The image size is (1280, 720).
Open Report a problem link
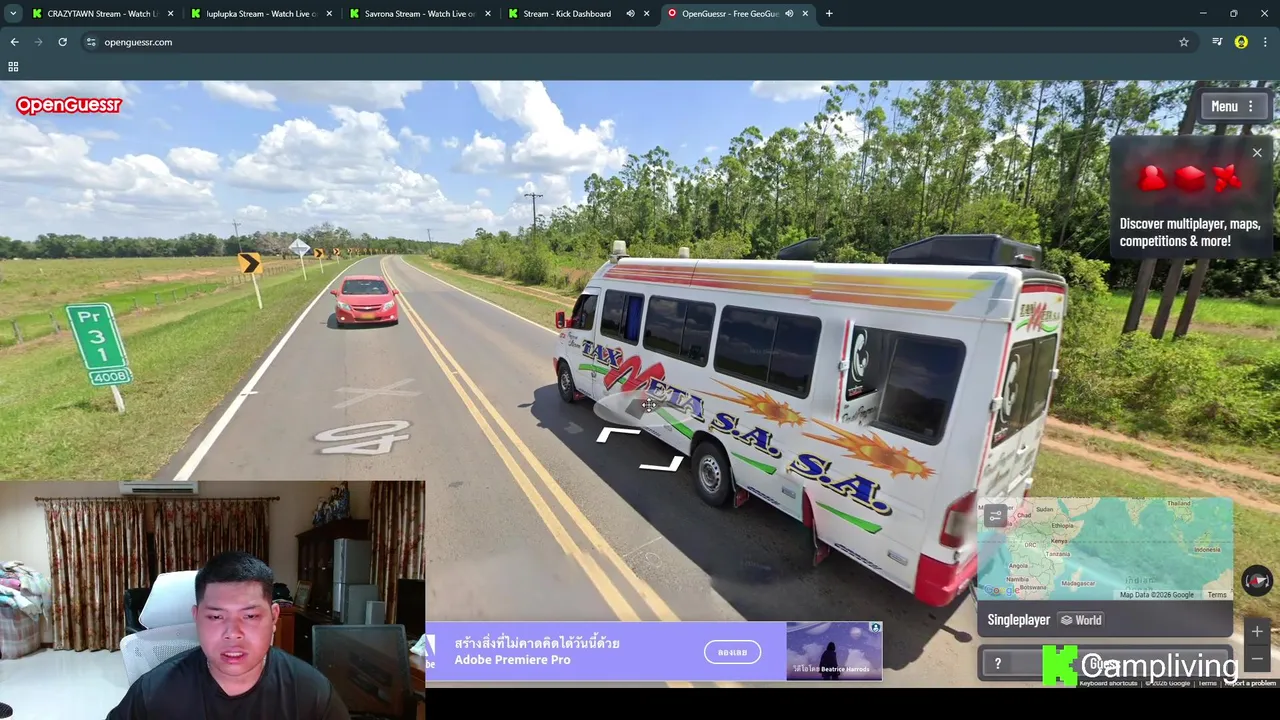(x=1250, y=683)
